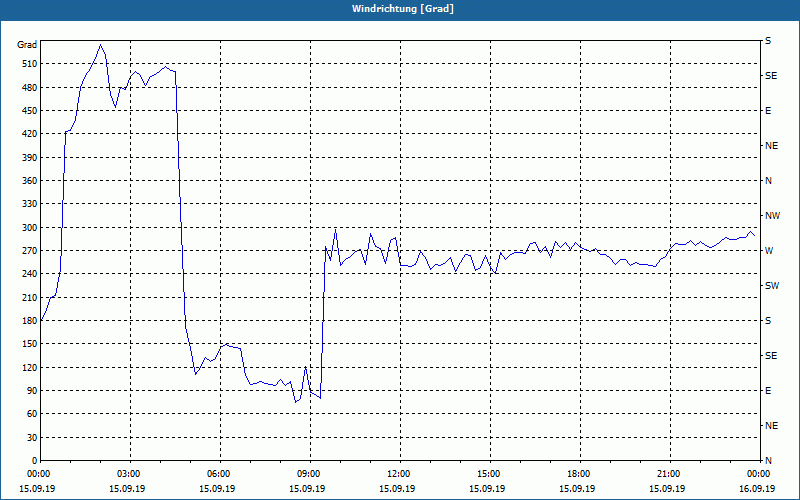Screen dimensions: 800x500
Task: Click the 09:00 x-axis time label
Action: click(x=307, y=473)
